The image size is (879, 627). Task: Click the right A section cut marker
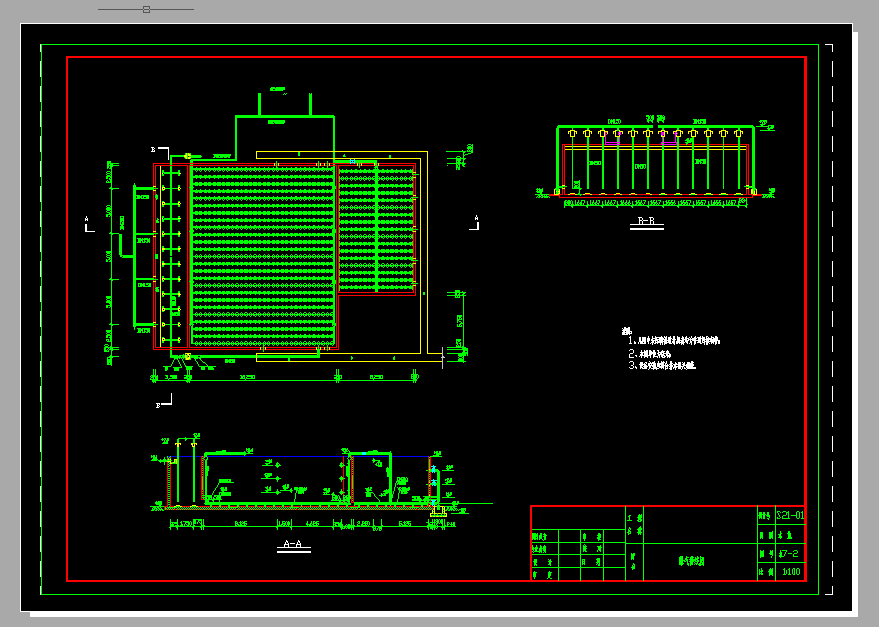point(475,223)
